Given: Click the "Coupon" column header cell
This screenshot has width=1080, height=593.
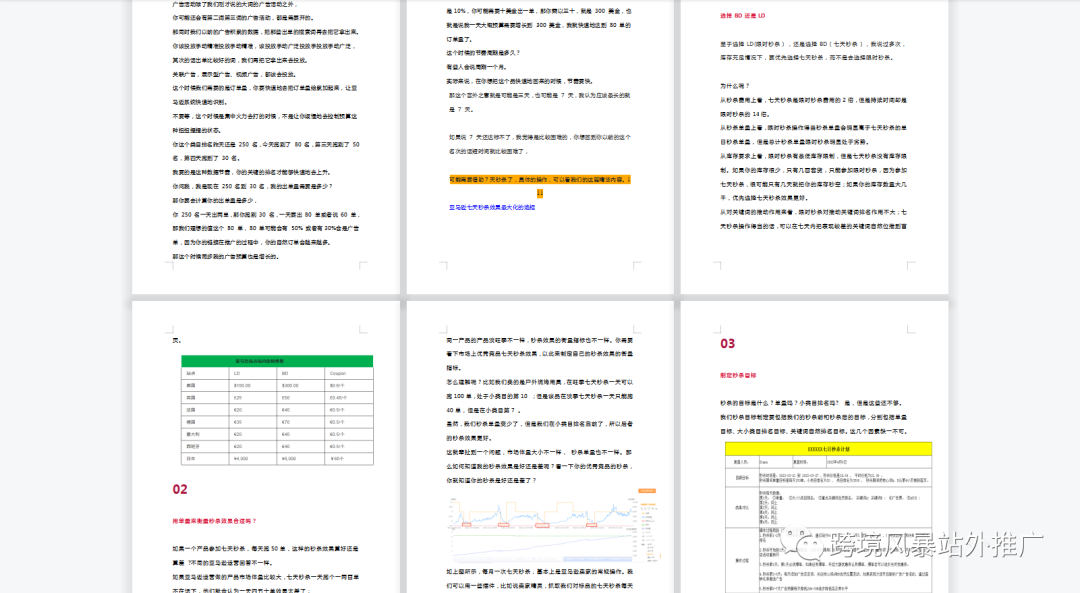Looking at the screenshot, I should [x=349, y=373].
